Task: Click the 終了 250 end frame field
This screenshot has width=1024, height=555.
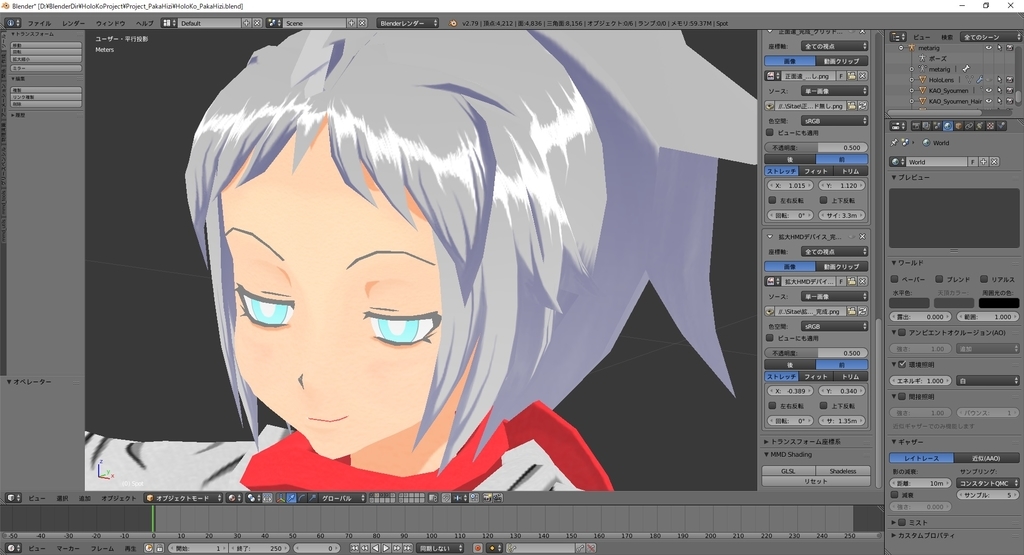Action: pyautogui.click(x=257, y=548)
